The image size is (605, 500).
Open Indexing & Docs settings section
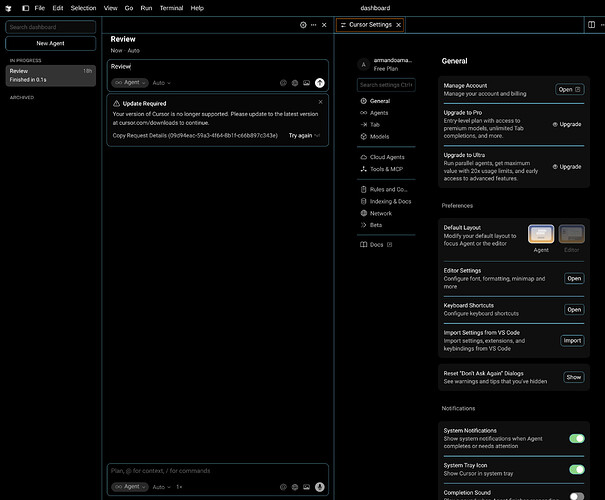(386, 201)
